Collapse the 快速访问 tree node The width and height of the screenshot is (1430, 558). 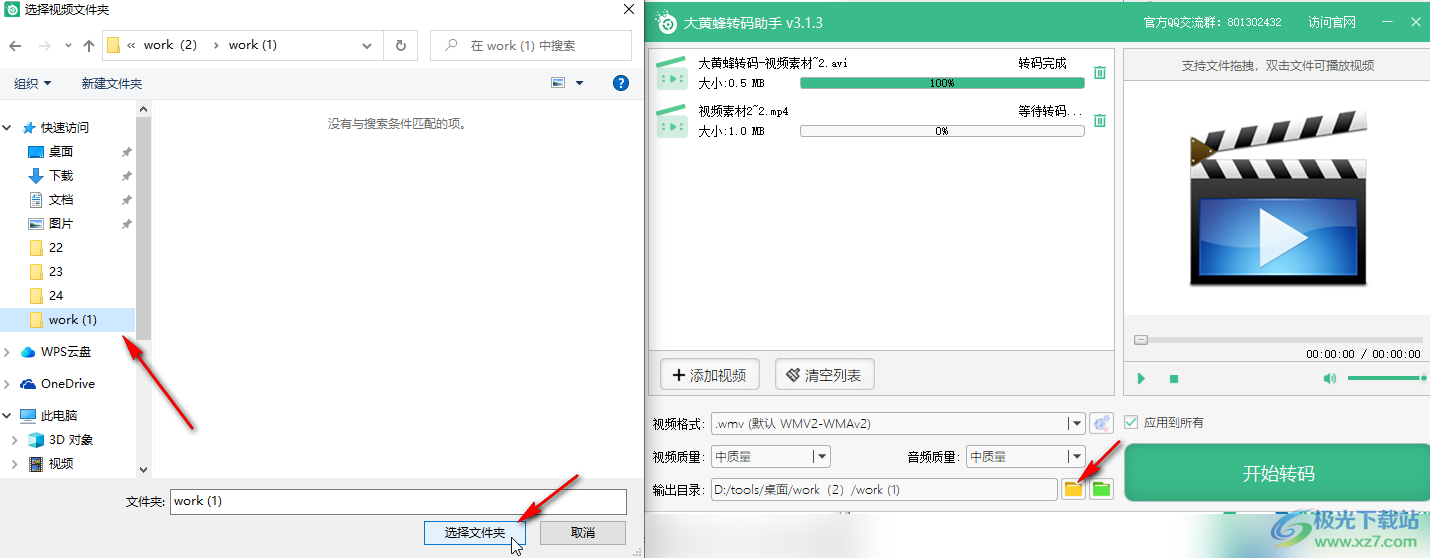pos(8,127)
